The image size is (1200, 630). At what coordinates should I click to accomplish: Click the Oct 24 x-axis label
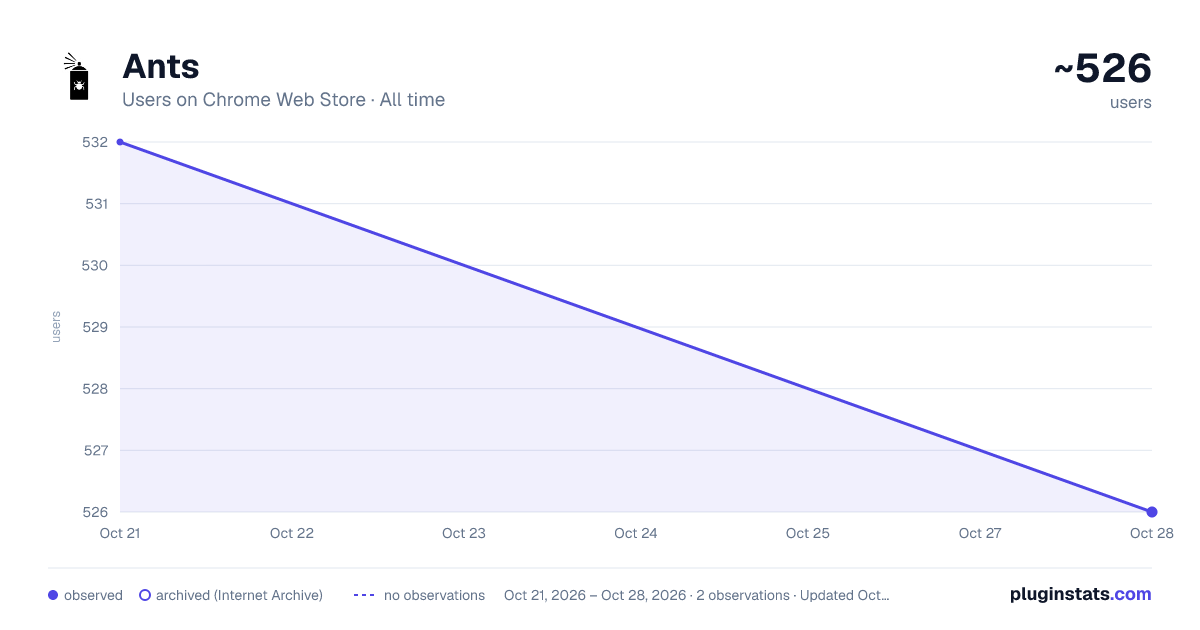(x=636, y=533)
